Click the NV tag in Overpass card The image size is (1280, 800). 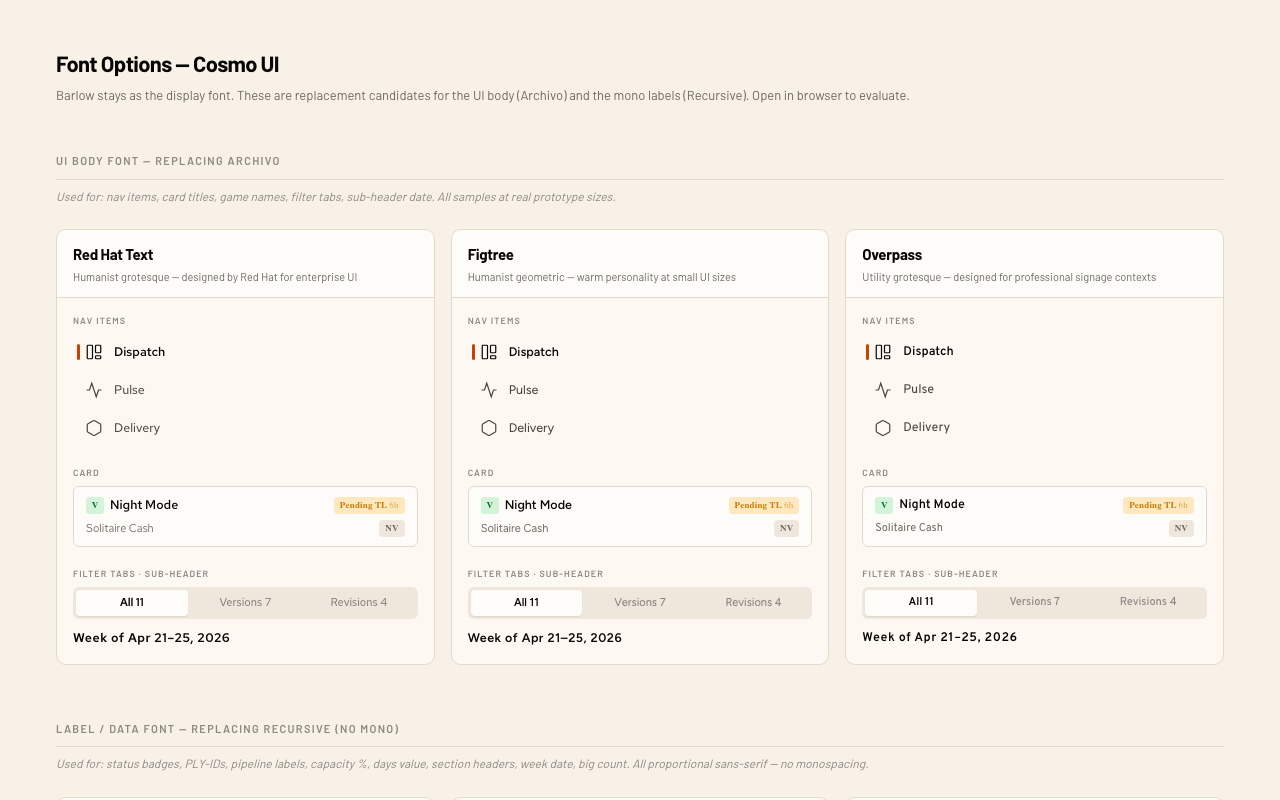[x=1181, y=528]
